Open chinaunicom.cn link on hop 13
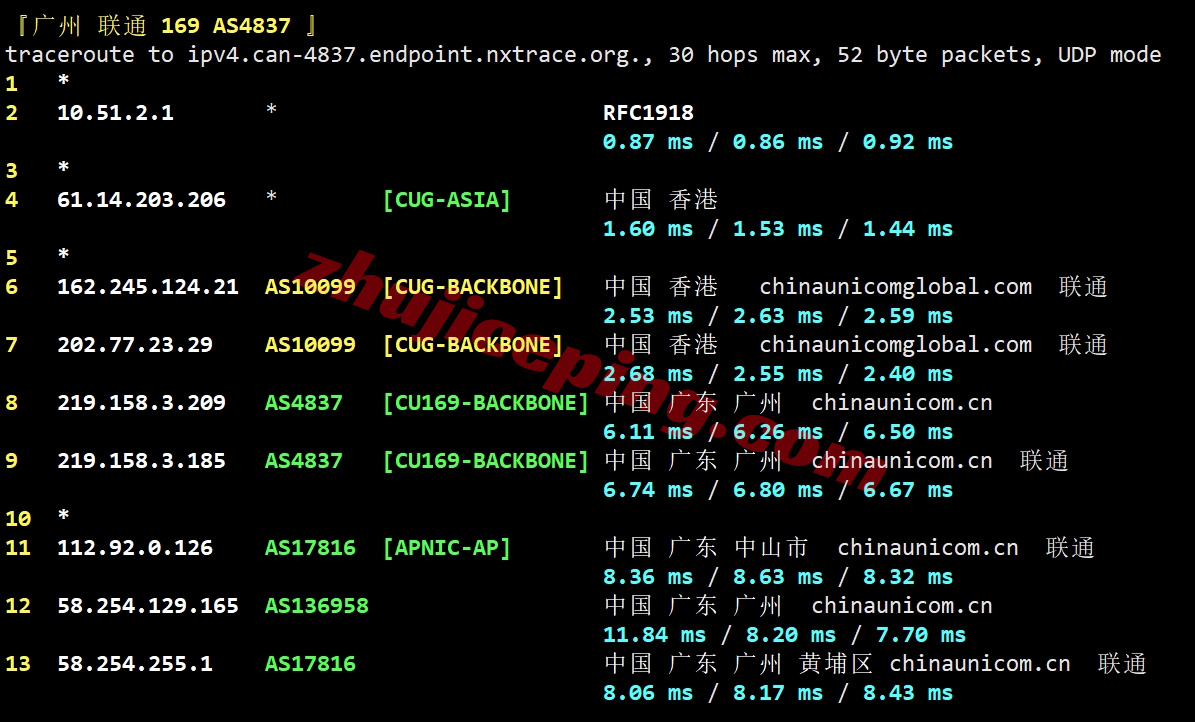The height and width of the screenshot is (722, 1195). (979, 664)
